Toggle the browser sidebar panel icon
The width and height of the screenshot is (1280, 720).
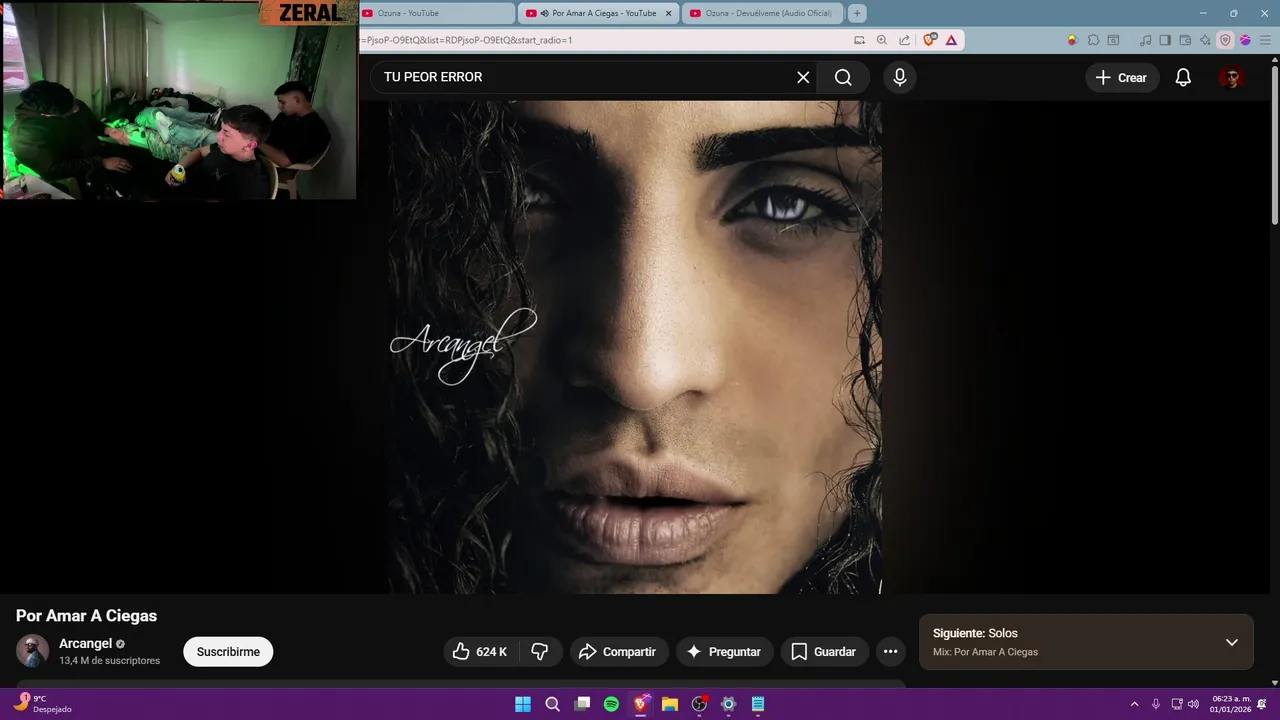[1165, 40]
